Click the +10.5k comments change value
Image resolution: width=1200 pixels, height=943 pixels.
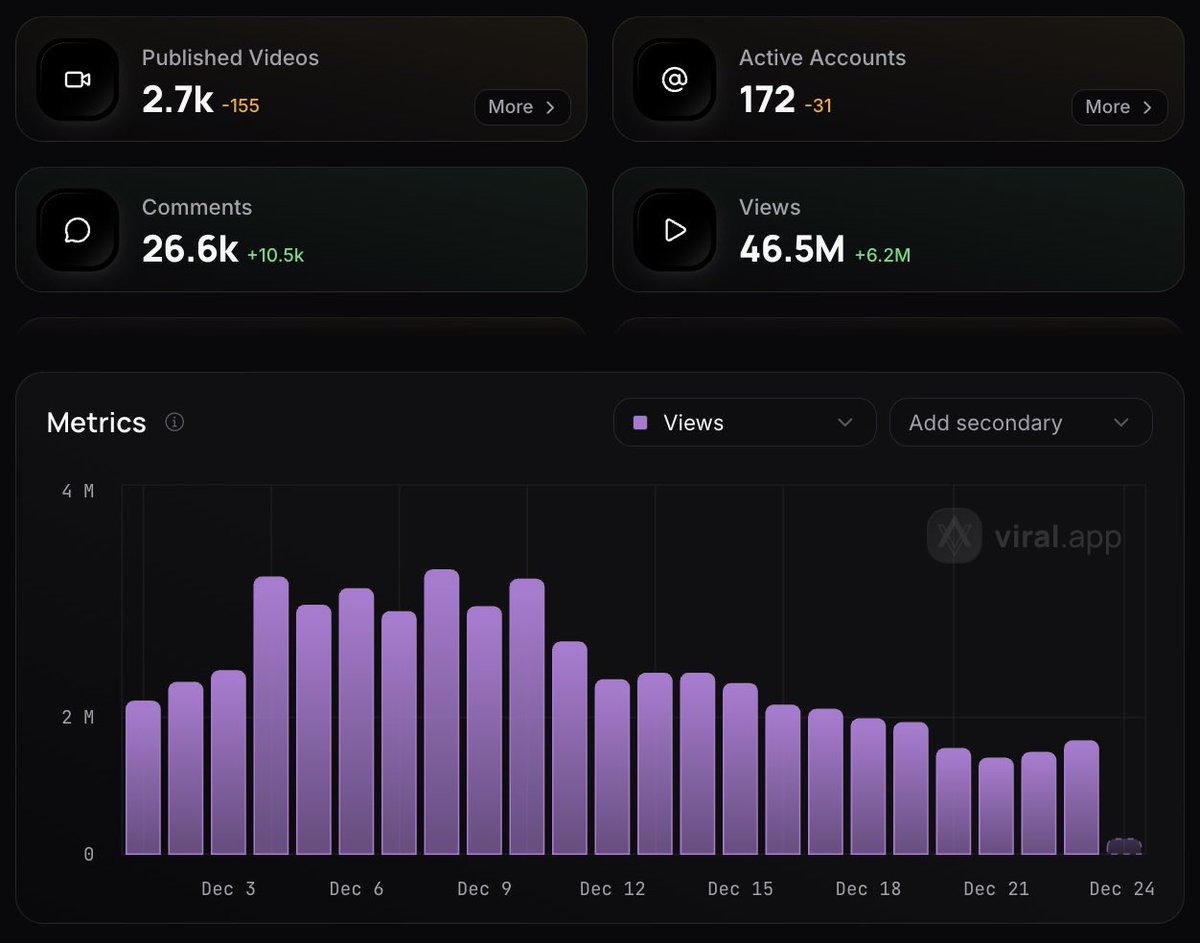[x=275, y=255]
